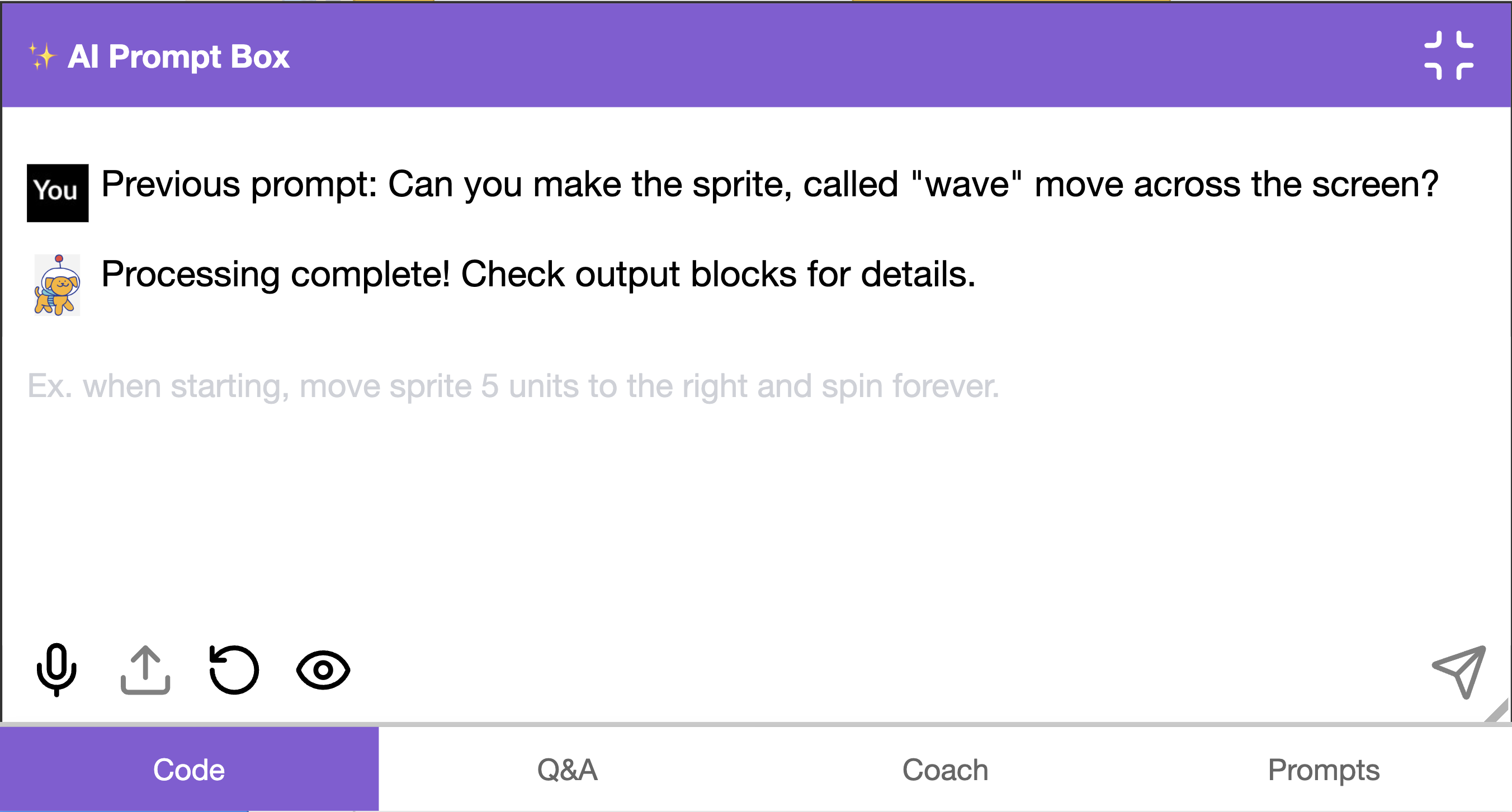
Task: Click the purple header bar
Action: [822, 56]
